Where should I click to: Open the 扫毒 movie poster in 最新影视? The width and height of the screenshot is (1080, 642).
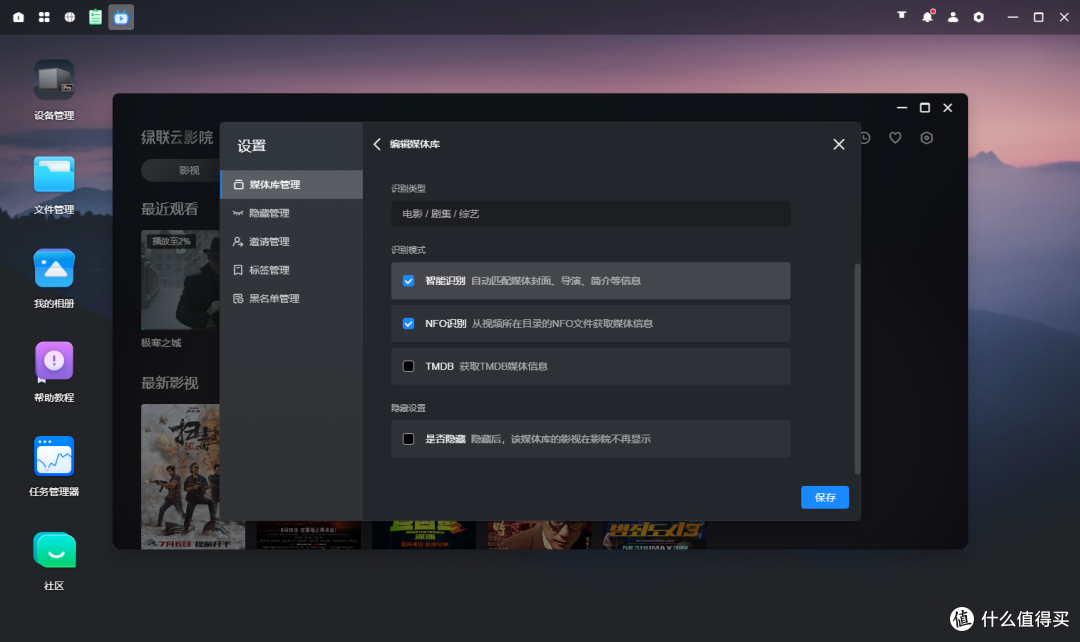click(180, 476)
